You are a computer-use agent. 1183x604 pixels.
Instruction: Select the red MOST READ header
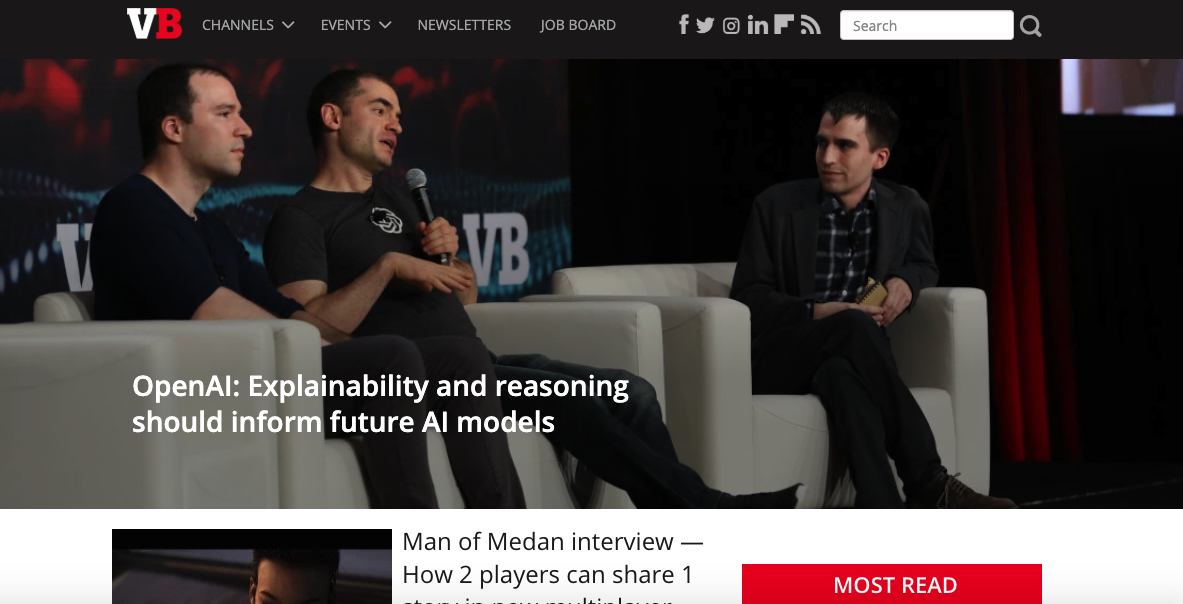pyautogui.click(x=892, y=584)
